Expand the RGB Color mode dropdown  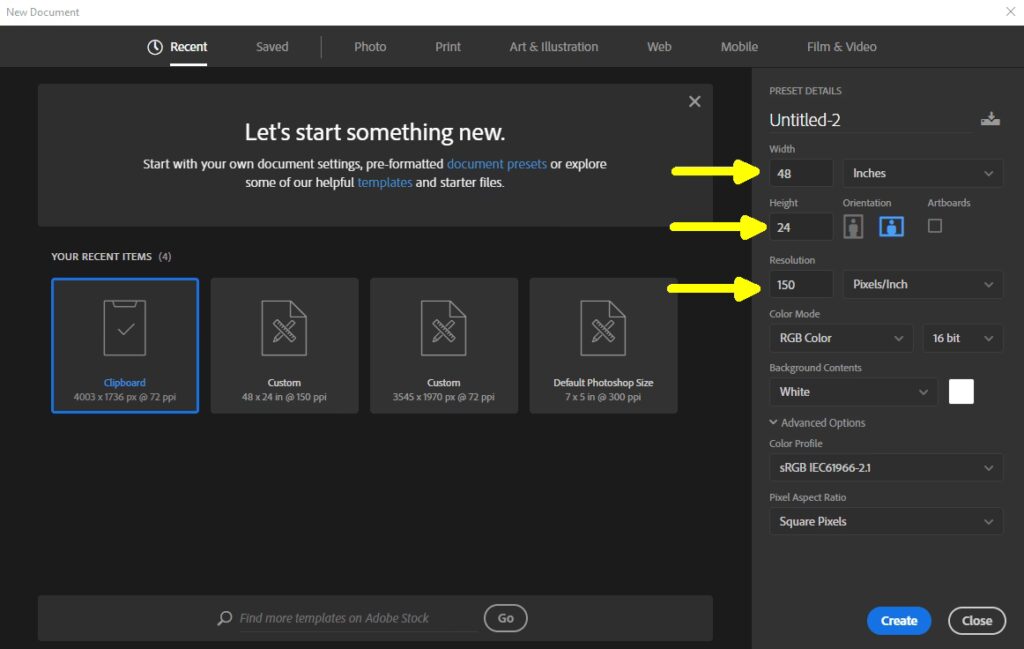[x=840, y=338]
